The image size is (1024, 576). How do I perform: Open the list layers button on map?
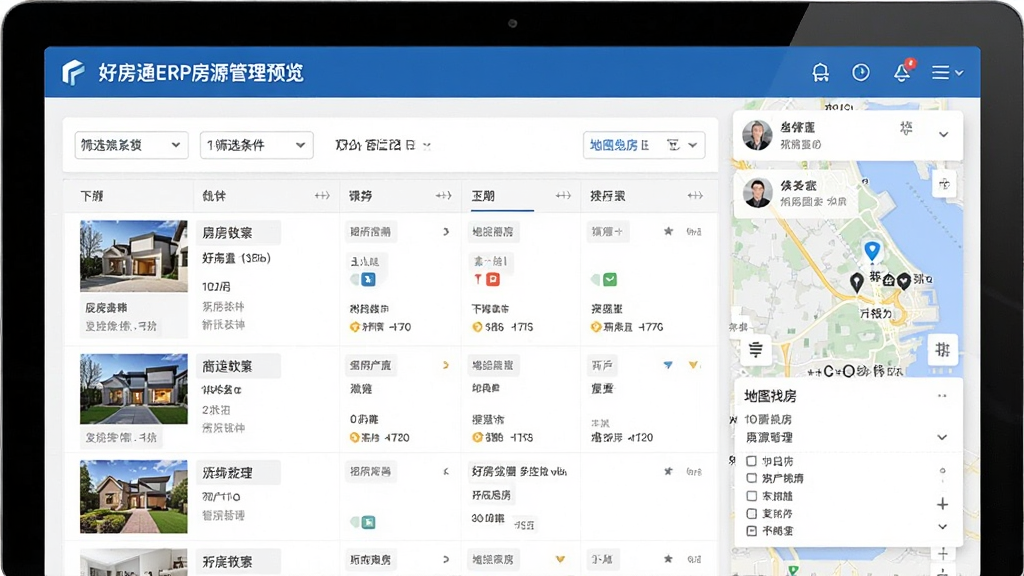coord(756,350)
